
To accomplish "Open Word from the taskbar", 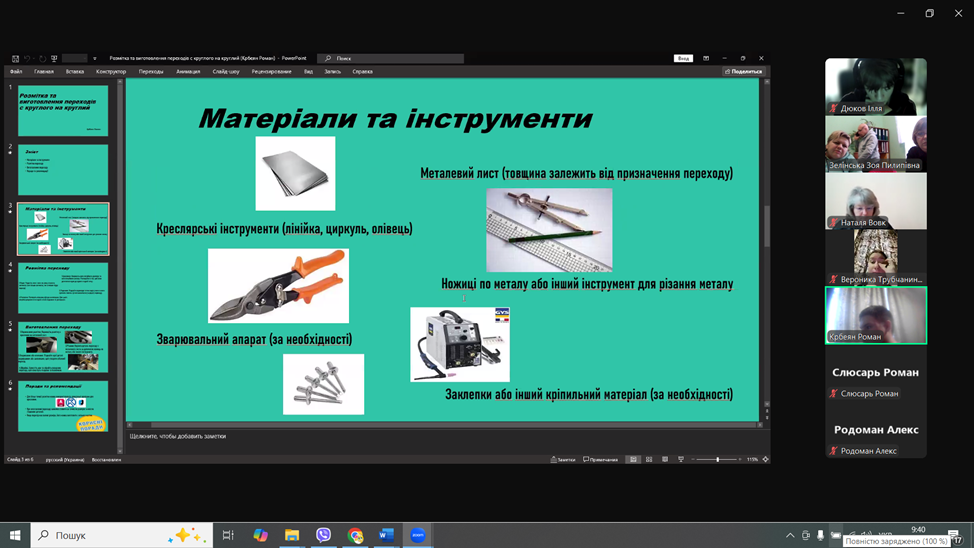I will [x=386, y=535].
